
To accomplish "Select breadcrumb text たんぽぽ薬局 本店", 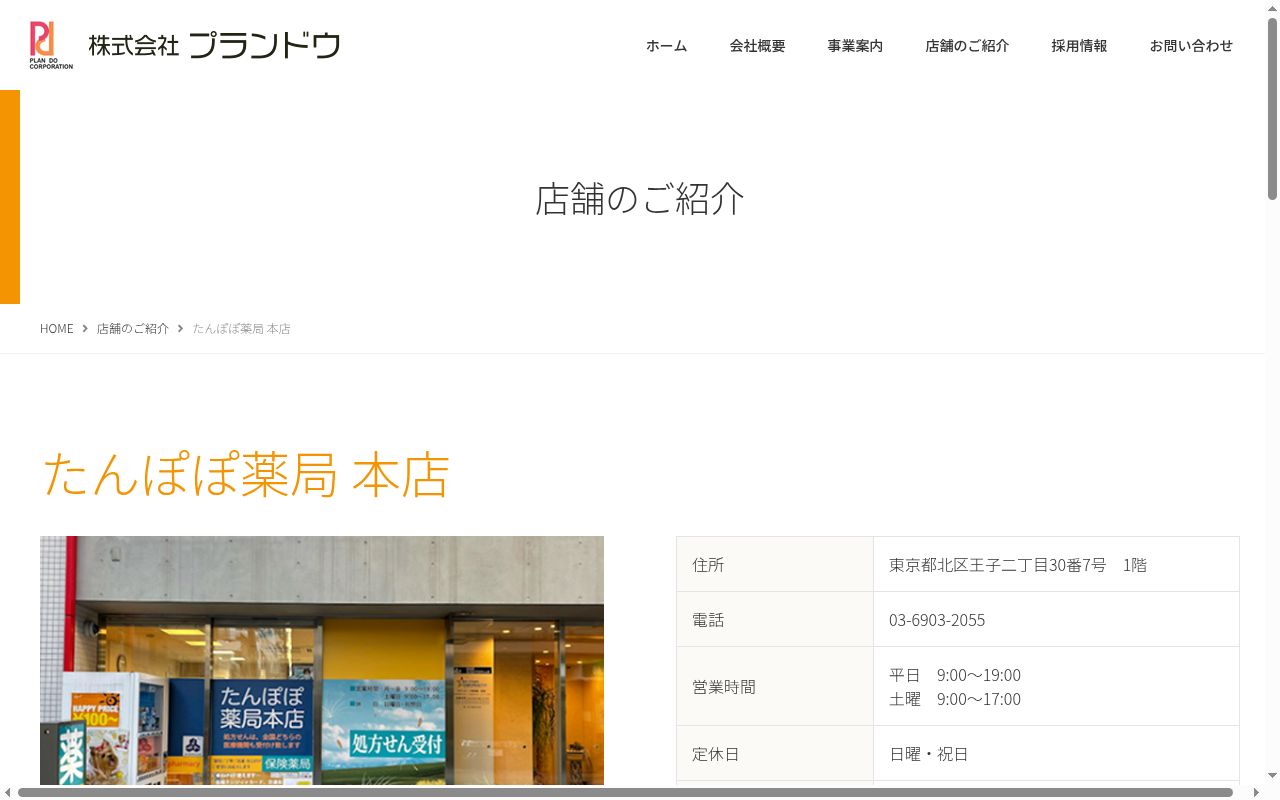I will (241, 329).
